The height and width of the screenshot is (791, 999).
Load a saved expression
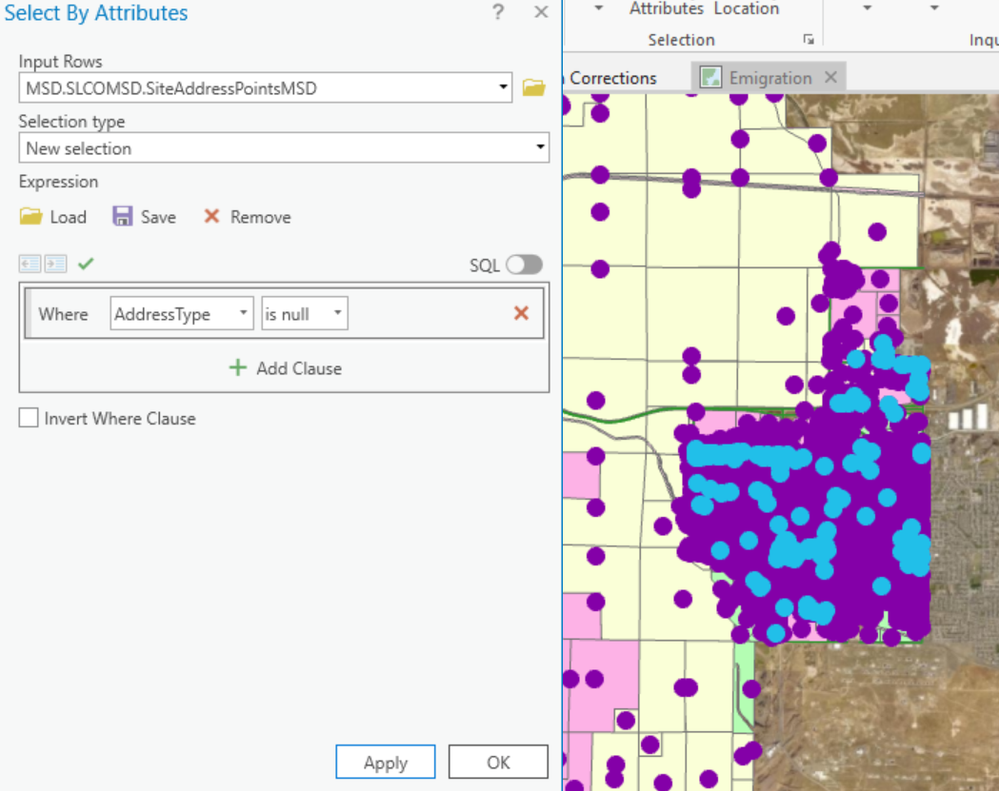pyautogui.click(x=53, y=217)
